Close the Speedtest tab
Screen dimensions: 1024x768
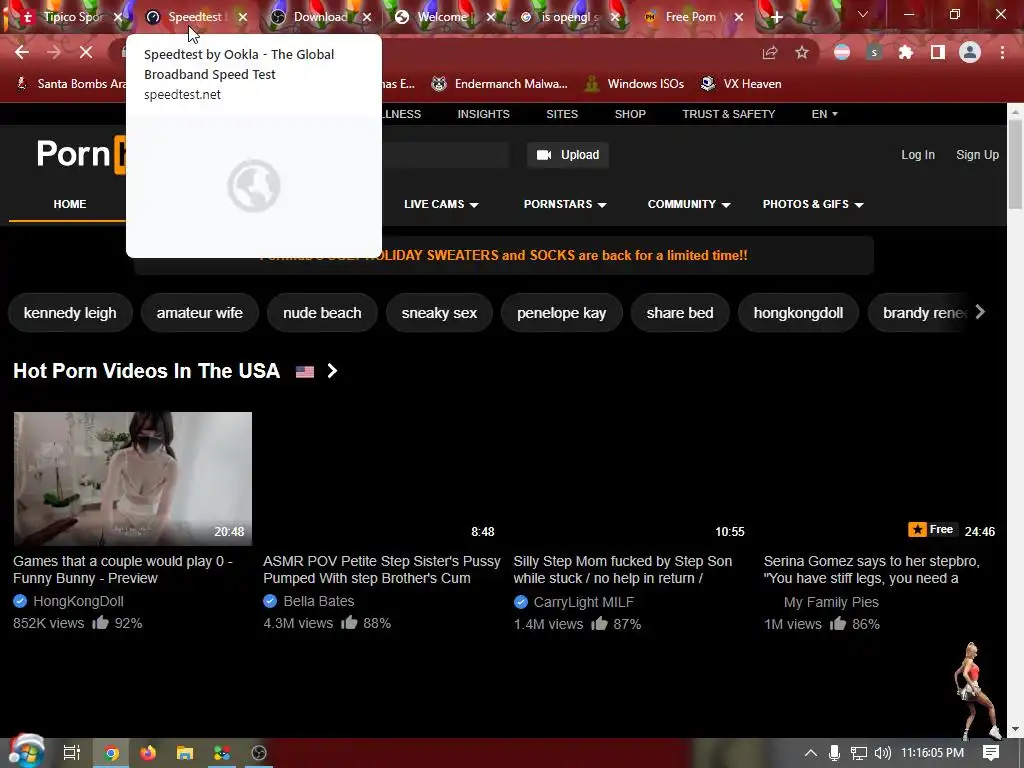click(243, 18)
